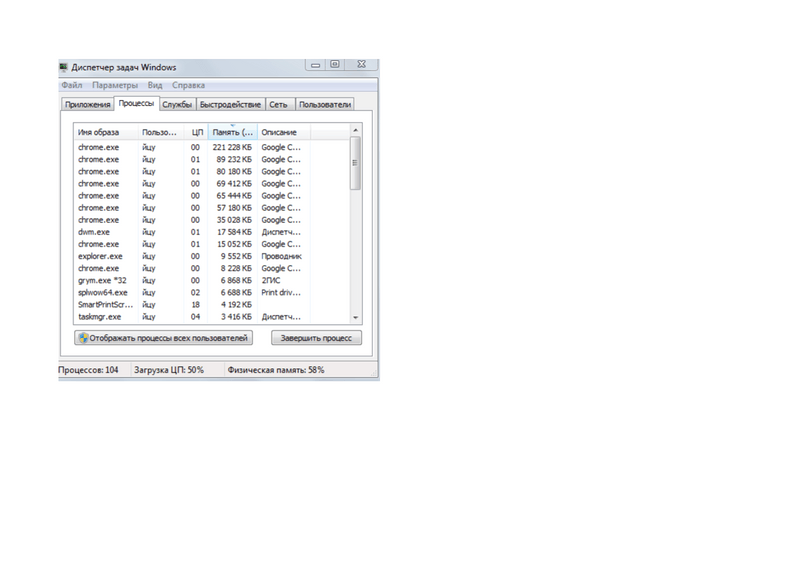Viewport: 800px width, 565px height.
Task: Open the Параметры menu
Action: point(114,86)
